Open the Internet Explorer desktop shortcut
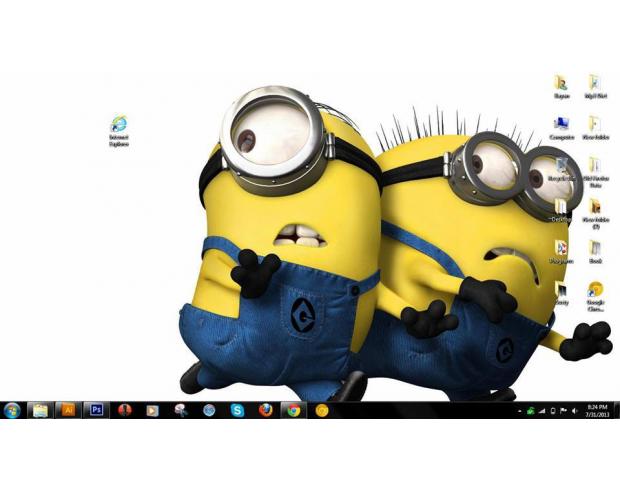The height and width of the screenshot is (490, 620). coord(119,131)
